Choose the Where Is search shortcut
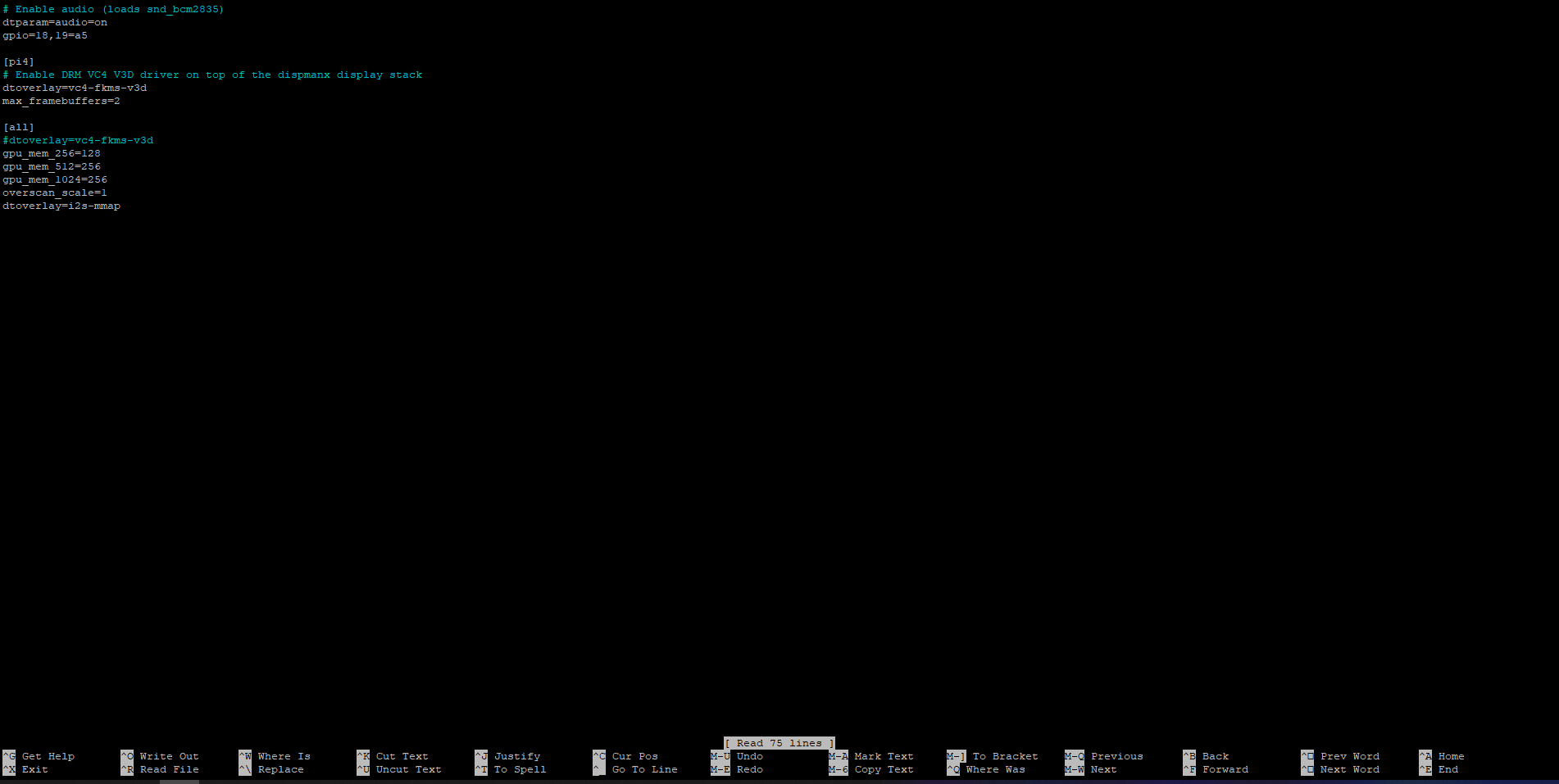The image size is (1559, 784). (284, 756)
